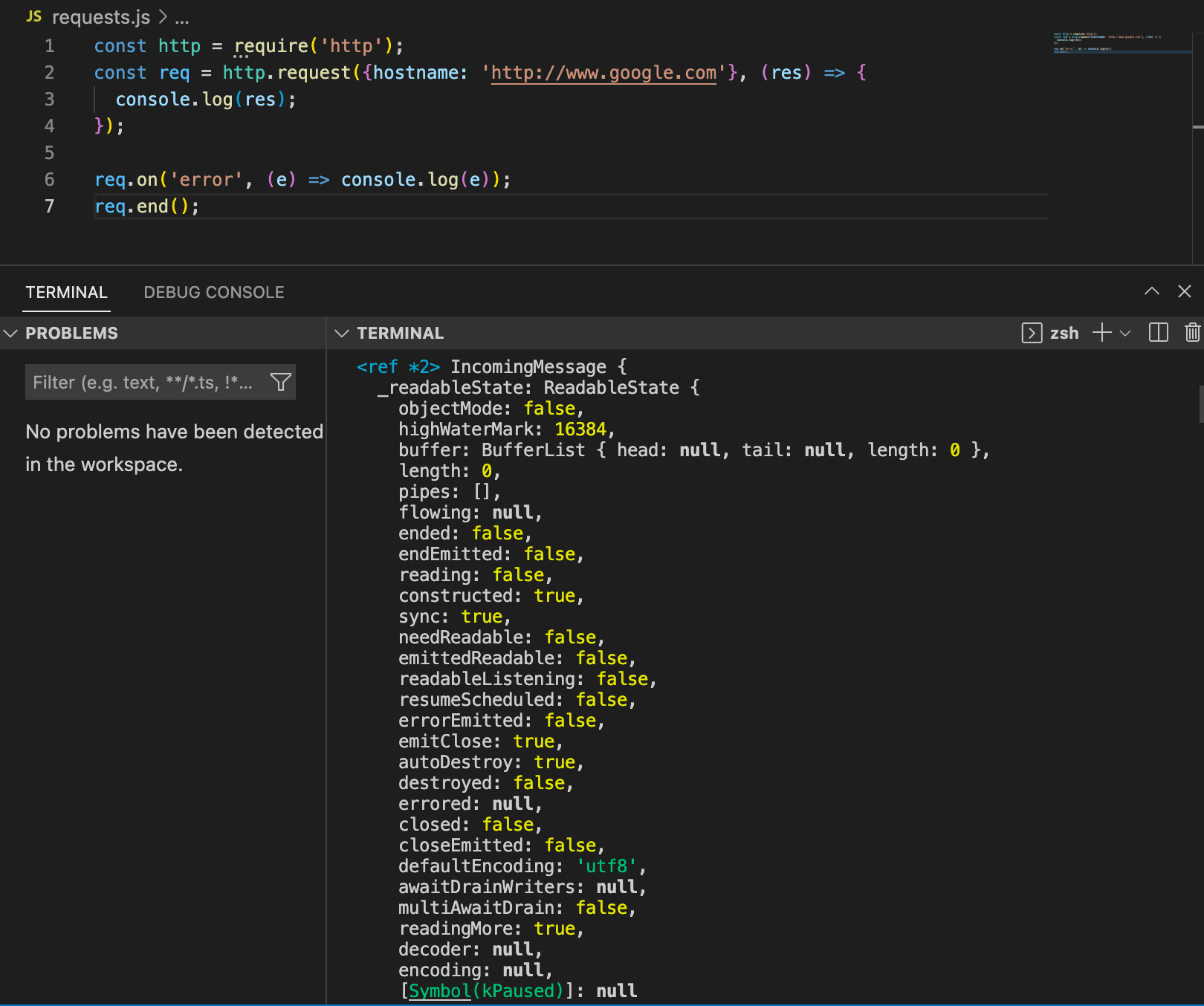Screen dimensions: 1204x1006
Task: Click 'readingMore: true,' line
Action: coord(491,929)
